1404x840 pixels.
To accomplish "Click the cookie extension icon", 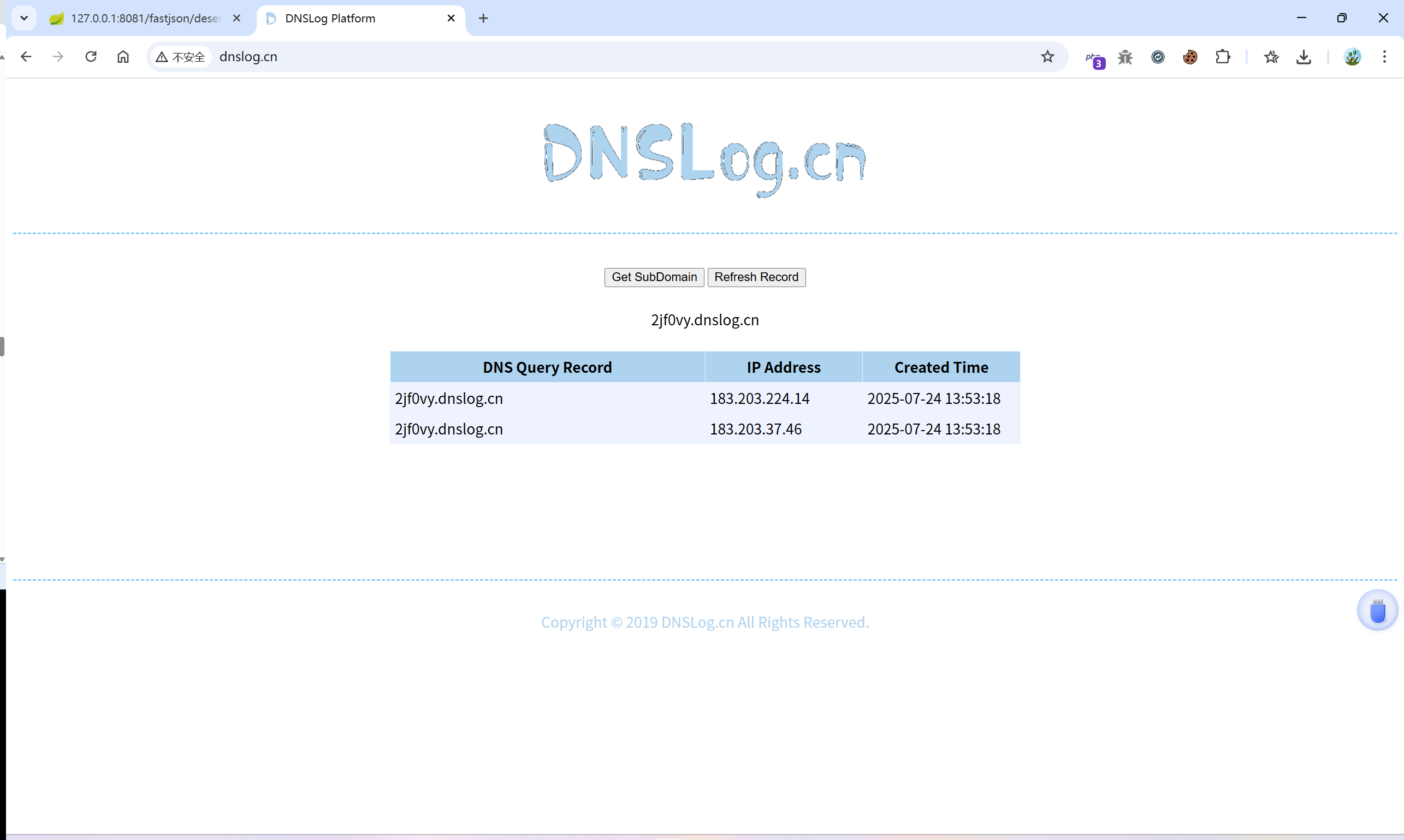I will coord(1190,57).
